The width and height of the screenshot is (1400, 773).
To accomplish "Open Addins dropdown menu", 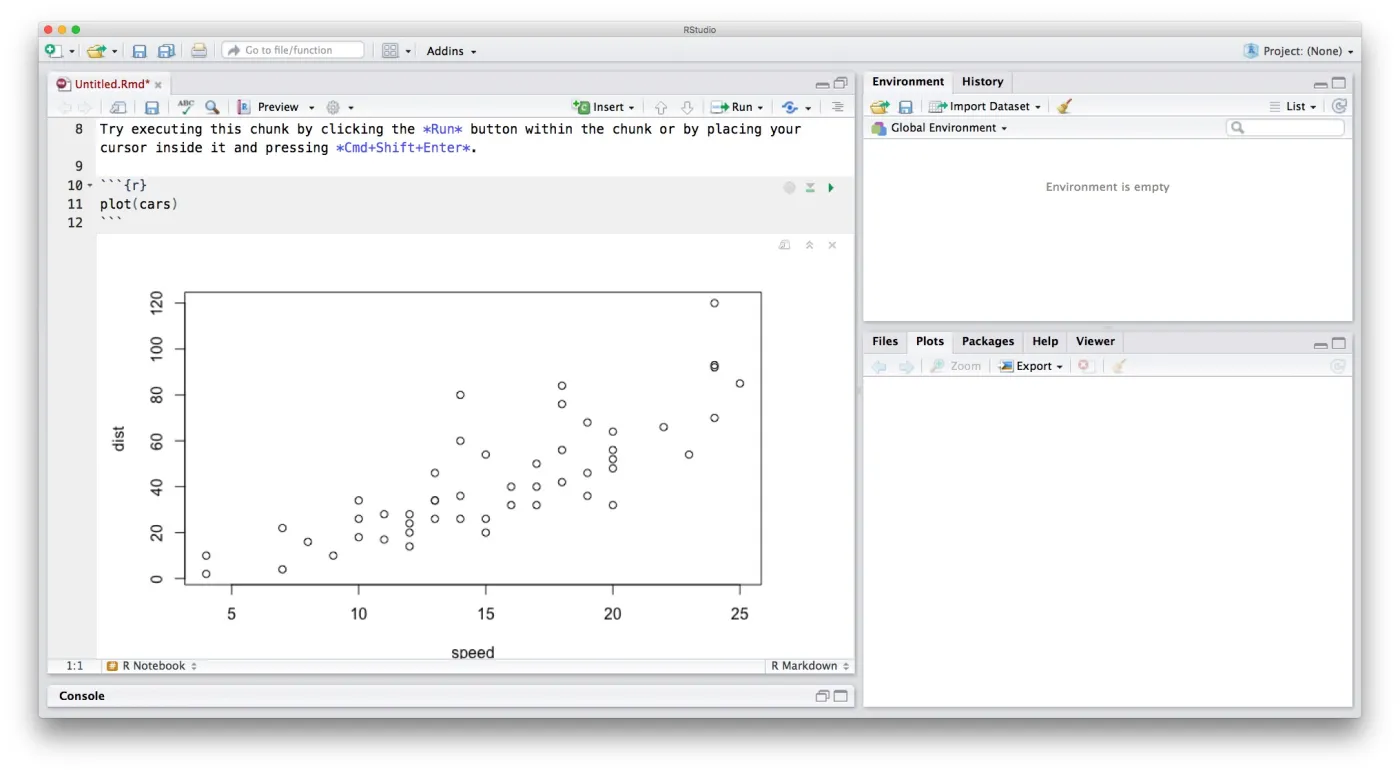I will [452, 51].
